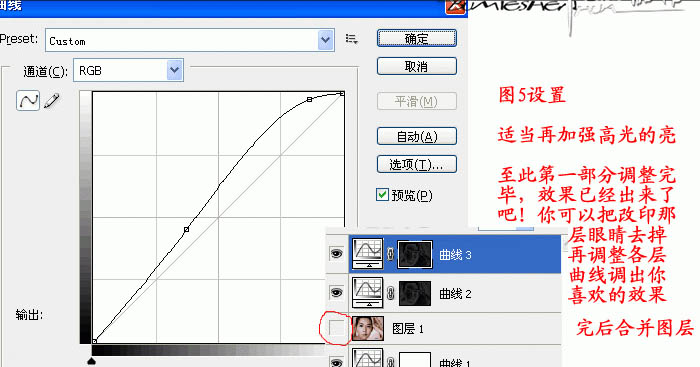Click the chain link icon on 曲线 2
This screenshot has width=700, height=367.
[x=391, y=293]
